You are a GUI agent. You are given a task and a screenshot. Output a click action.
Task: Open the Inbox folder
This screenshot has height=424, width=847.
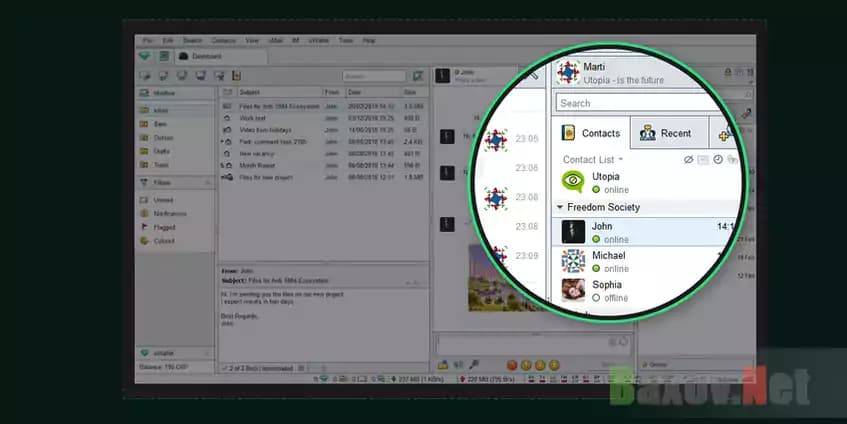(x=162, y=109)
